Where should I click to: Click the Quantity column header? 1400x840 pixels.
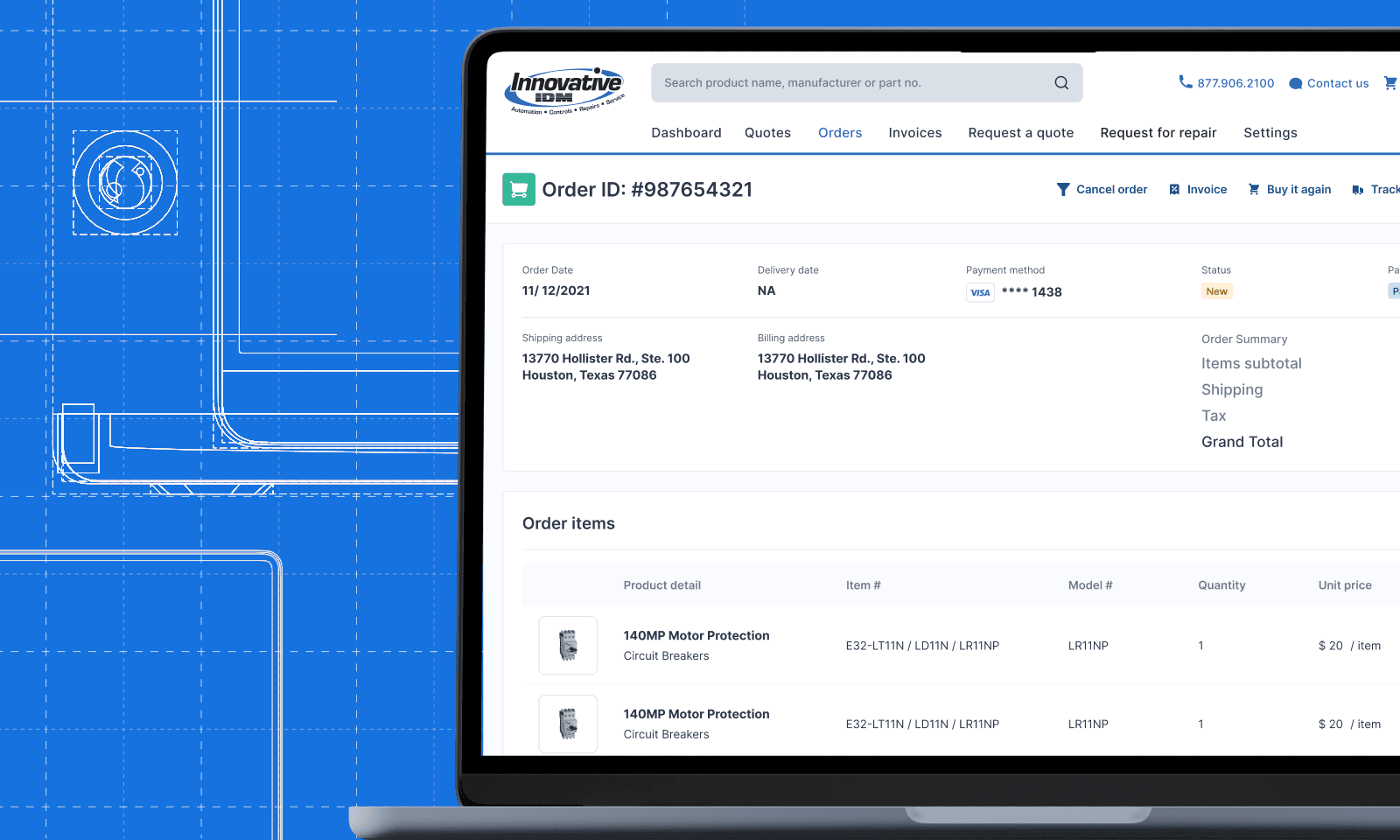pyautogui.click(x=1221, y=585)
